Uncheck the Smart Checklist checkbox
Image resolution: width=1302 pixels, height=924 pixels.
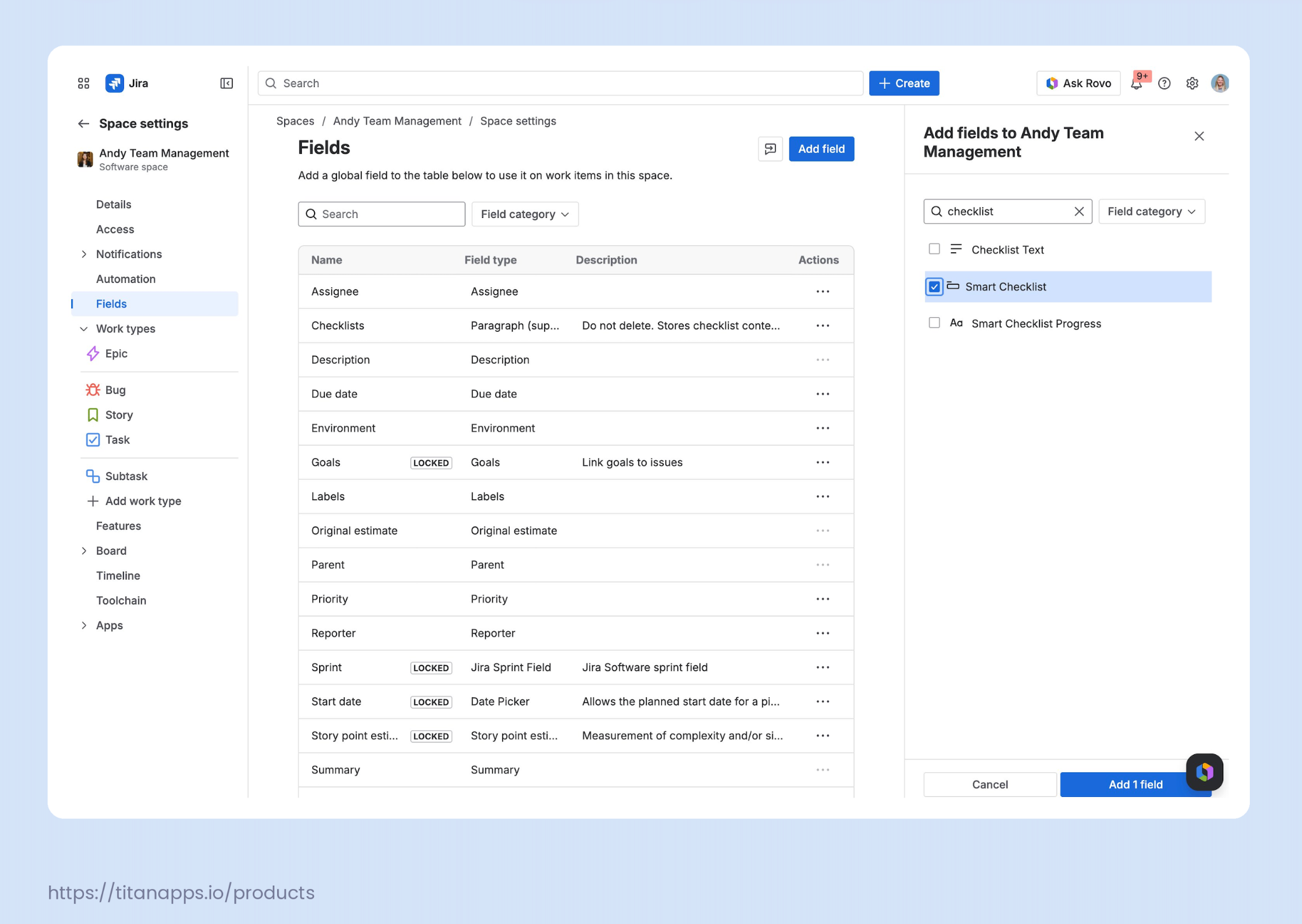pos(934,287)
